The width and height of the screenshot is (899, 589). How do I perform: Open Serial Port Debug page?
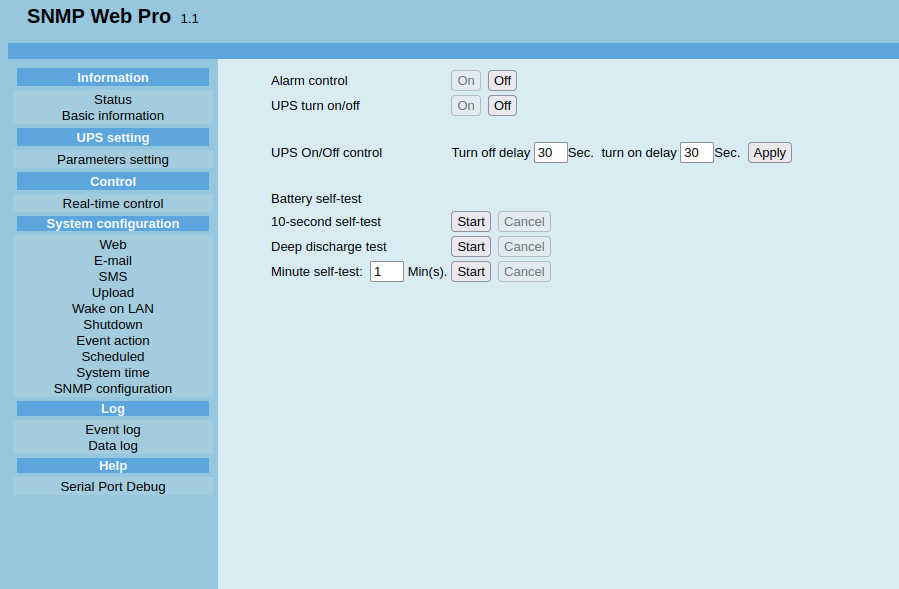click(113, 486)
